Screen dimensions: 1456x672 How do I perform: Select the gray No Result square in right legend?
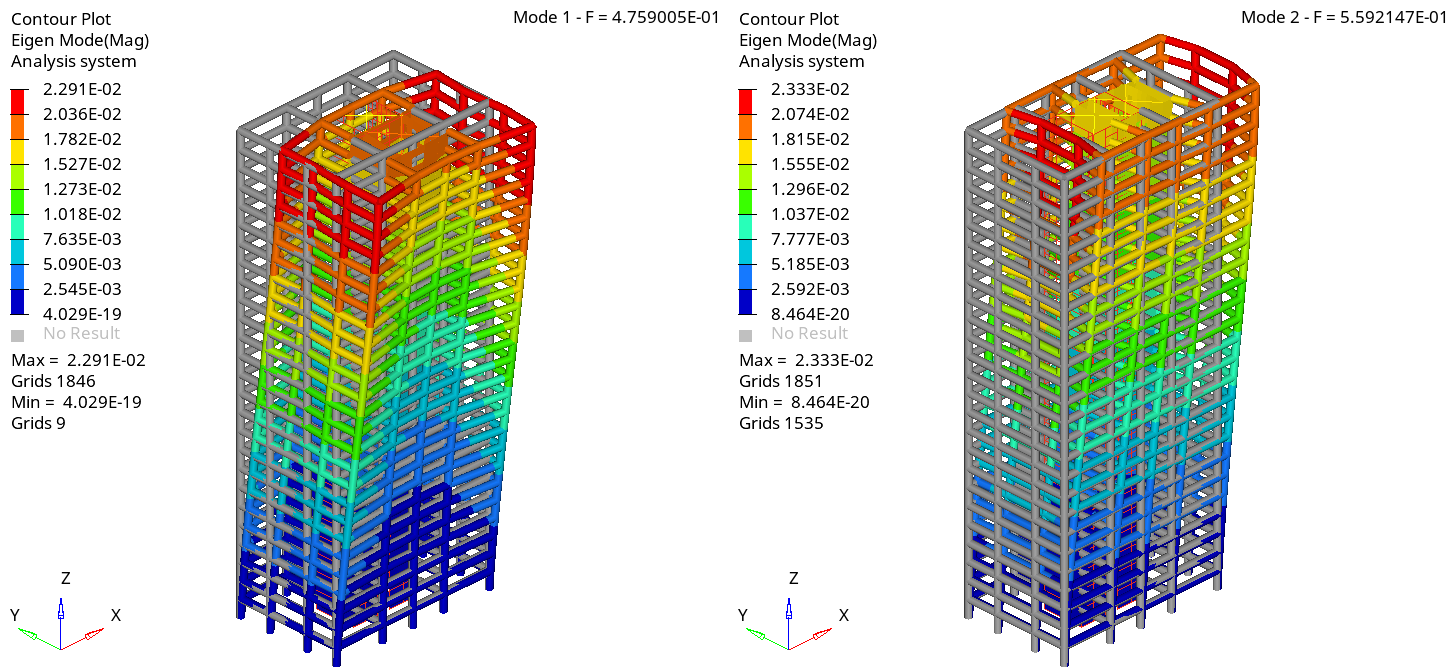tap(745, 335)
